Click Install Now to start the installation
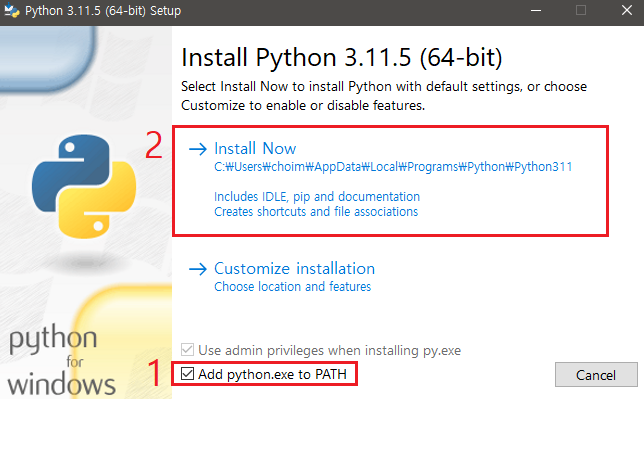Screen dimensions: 644x460 pyautogui.click(x=255, y=148)
